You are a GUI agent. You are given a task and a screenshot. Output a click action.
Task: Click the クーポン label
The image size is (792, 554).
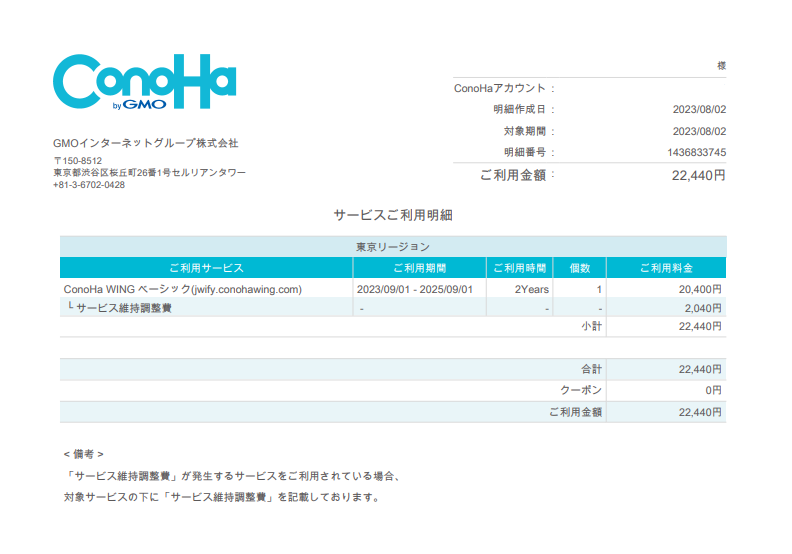581,390
